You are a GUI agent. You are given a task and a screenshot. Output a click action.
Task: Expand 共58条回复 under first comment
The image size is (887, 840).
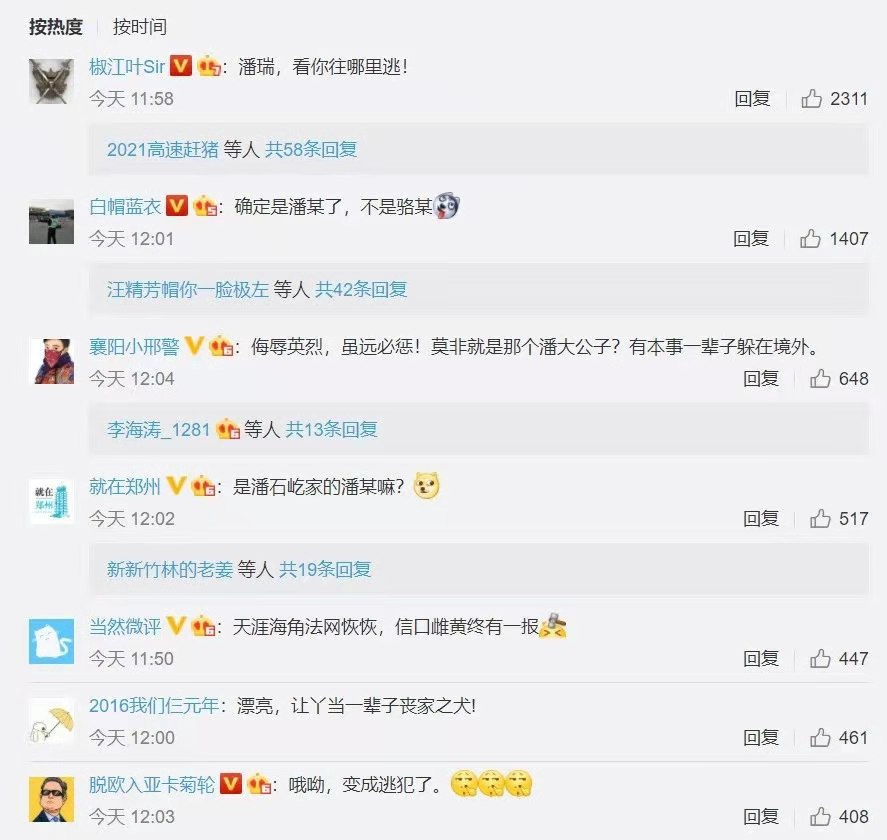click(311, 149)
